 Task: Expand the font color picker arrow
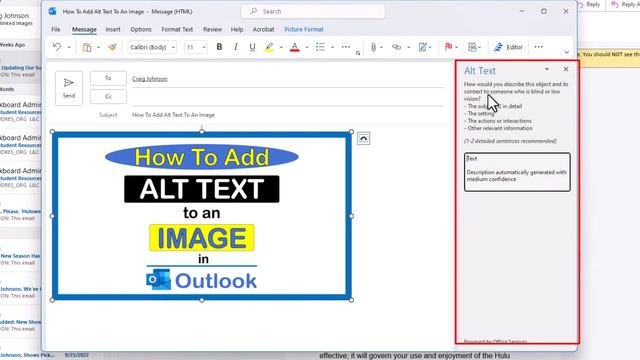click(x=307, y=47)
